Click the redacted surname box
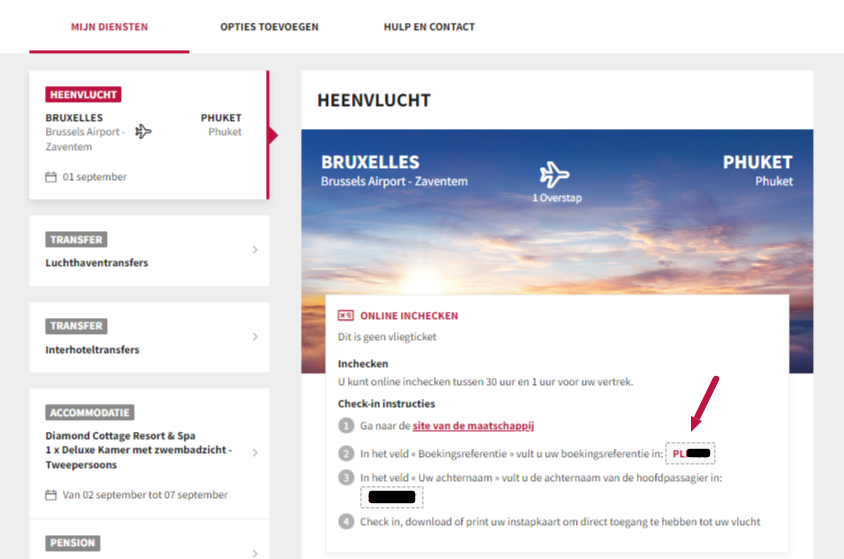The image size is (844, 559). pos(391,497)
